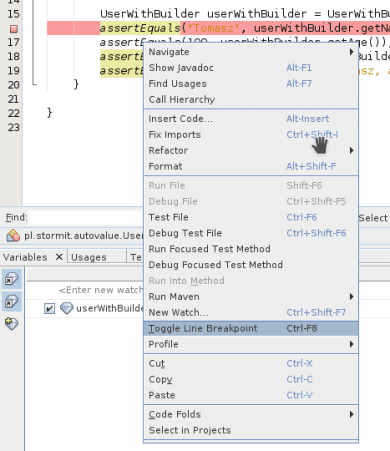Open the Navigate submenu

(251, 52)
